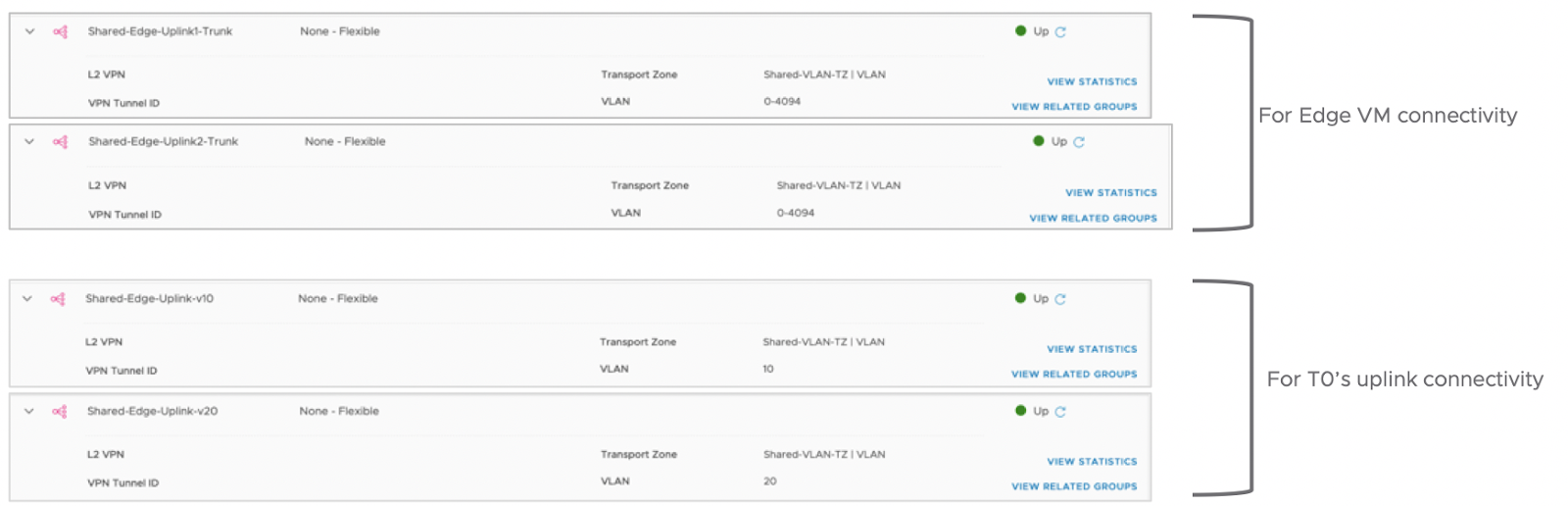Click segment icon for Shared-Edge-Uplink-v20

(x=60, y=412)
